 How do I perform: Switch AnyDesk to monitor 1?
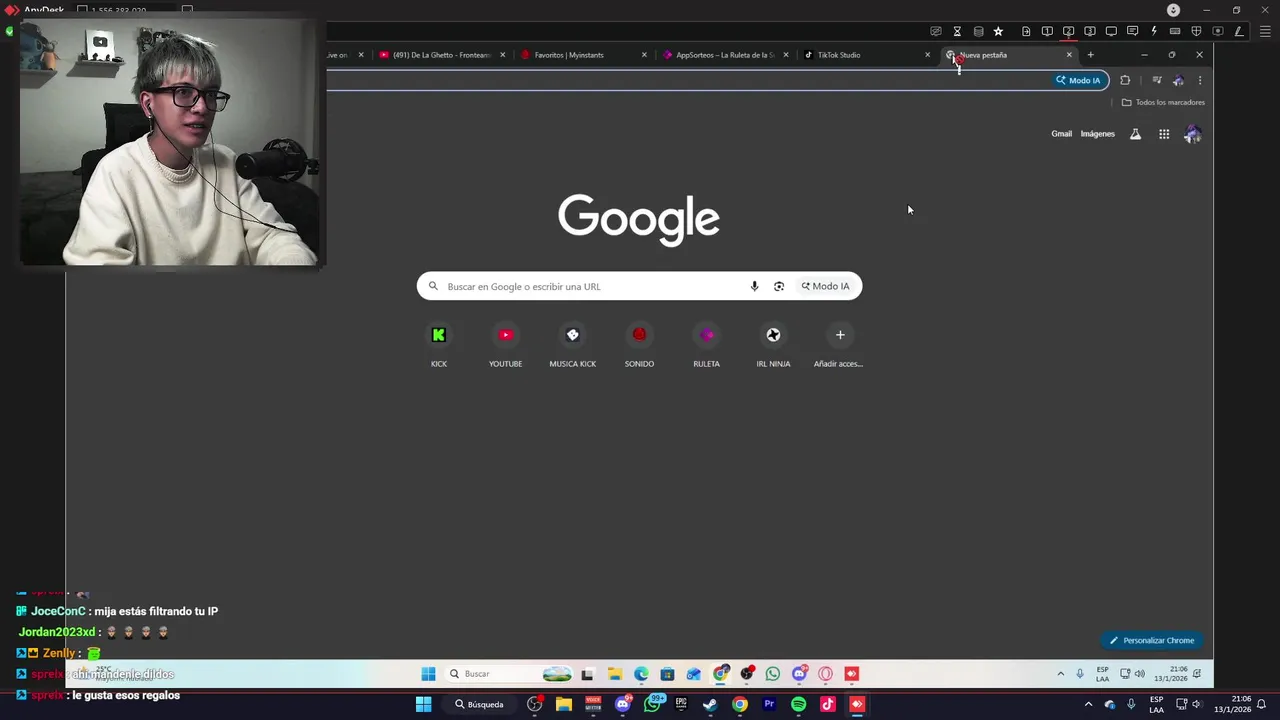click(1047, 32)
